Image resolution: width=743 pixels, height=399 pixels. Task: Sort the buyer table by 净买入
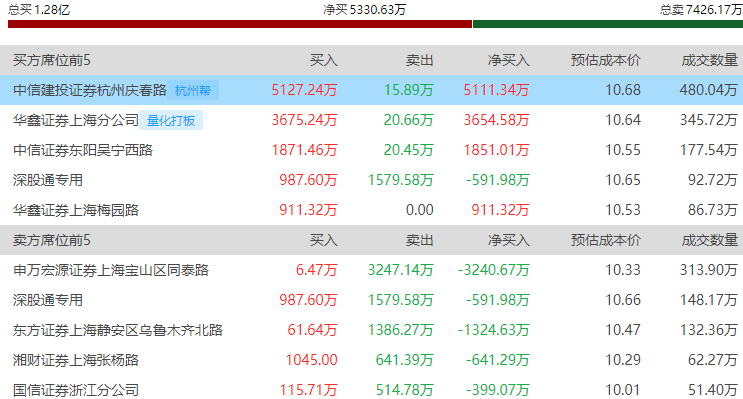(508, 60)
